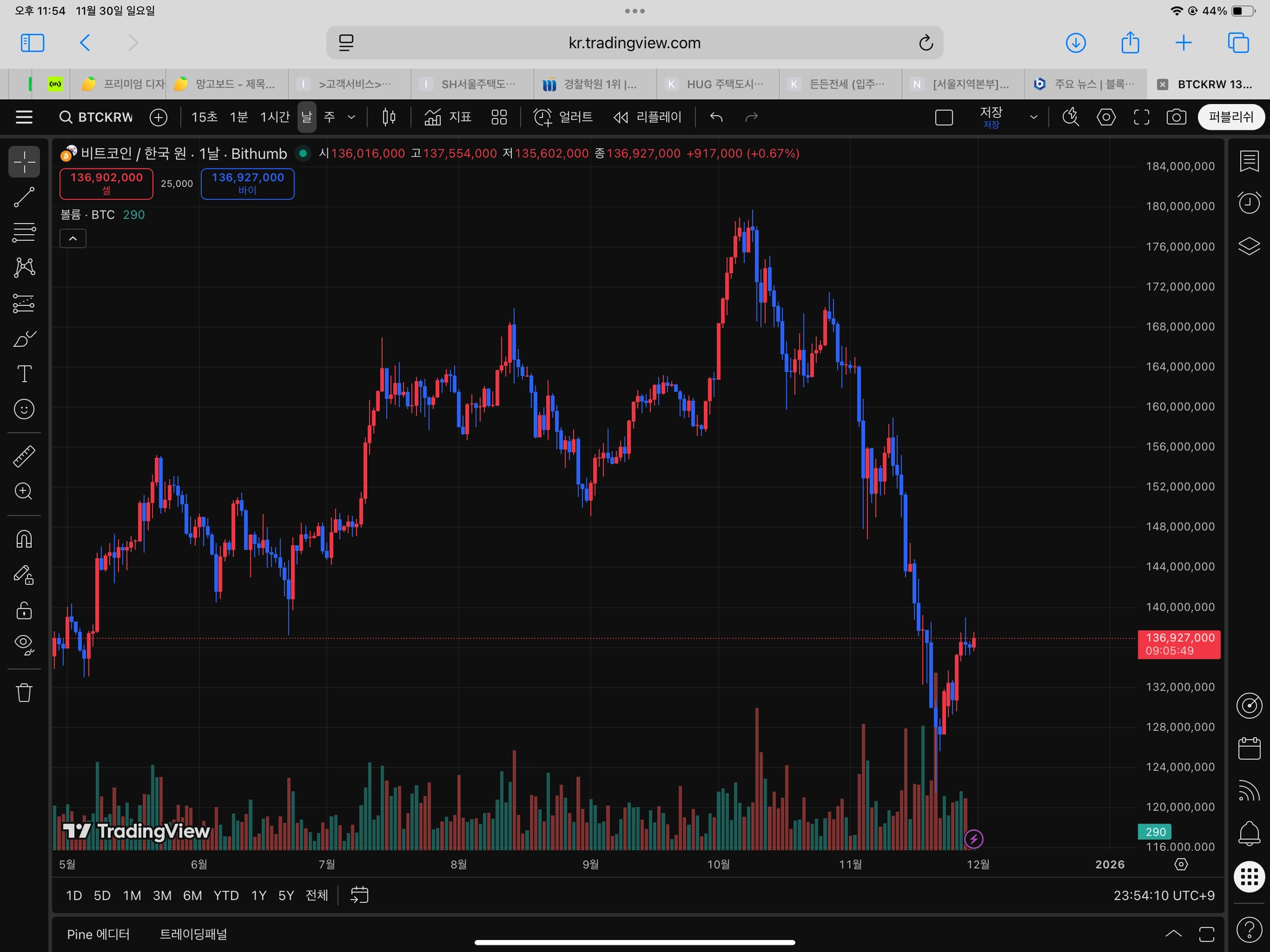
Task: Open the 저장 save layout dropdown arrow
Action: tap(1033, 117)
